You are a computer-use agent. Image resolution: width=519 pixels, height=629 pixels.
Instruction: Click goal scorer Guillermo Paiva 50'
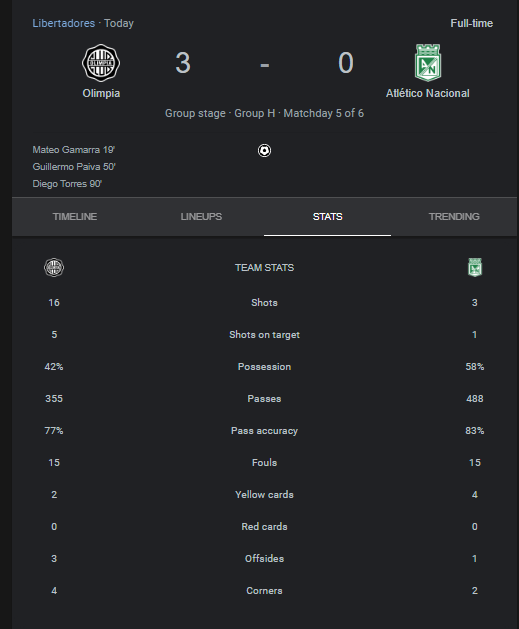pos(74,166)
